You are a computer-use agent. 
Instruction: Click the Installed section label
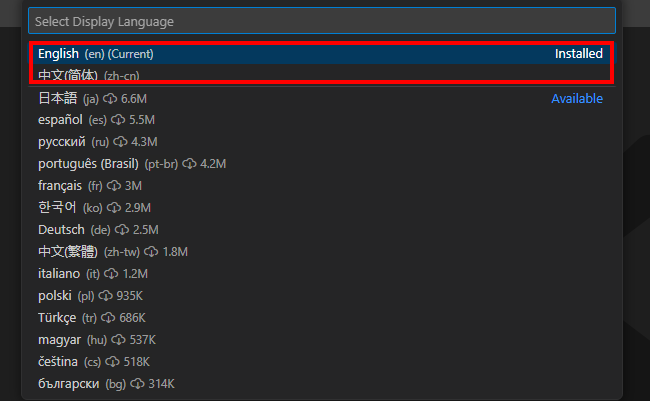[x=579, y=54]
